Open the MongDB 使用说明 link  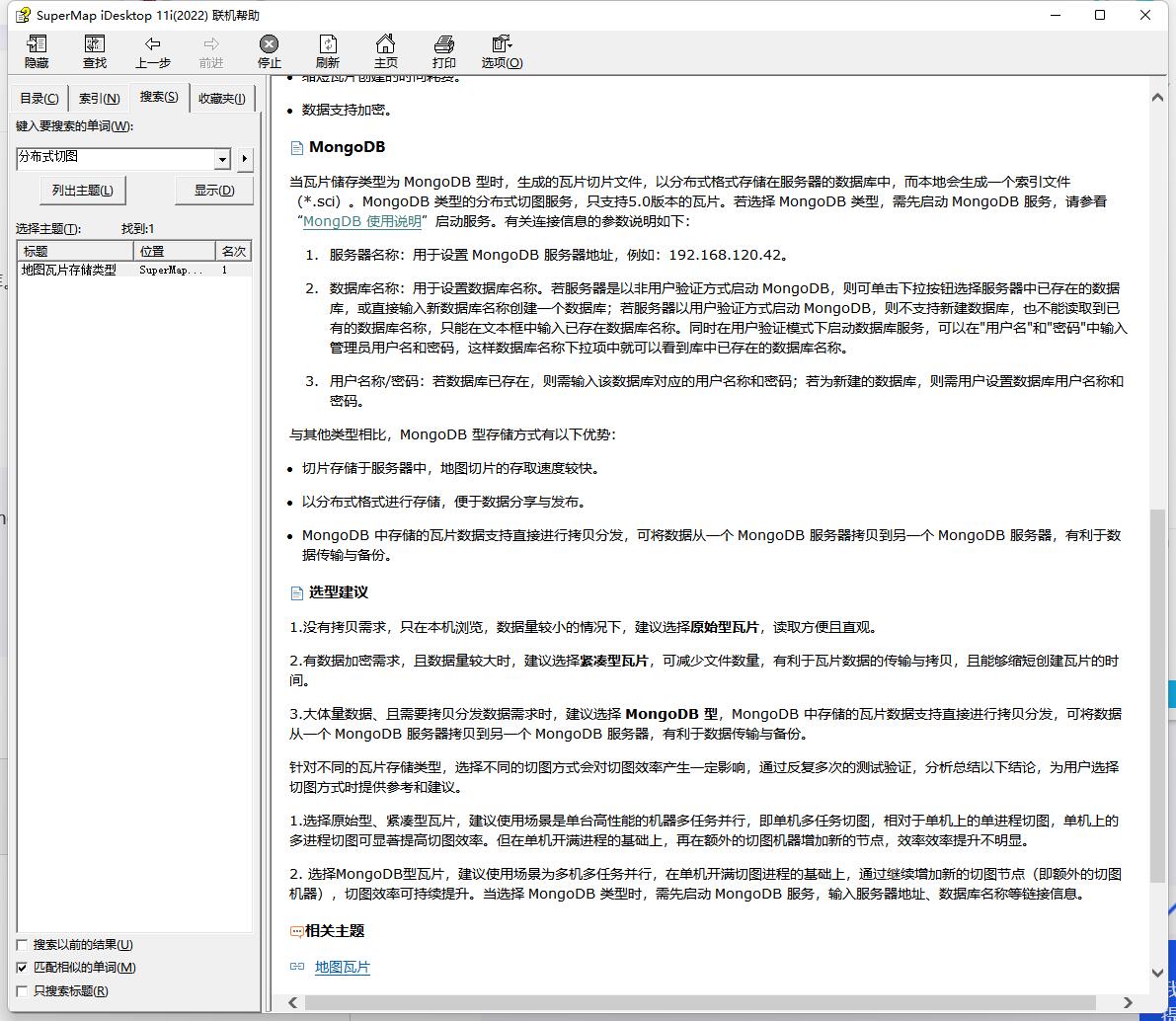click(362, 221)
